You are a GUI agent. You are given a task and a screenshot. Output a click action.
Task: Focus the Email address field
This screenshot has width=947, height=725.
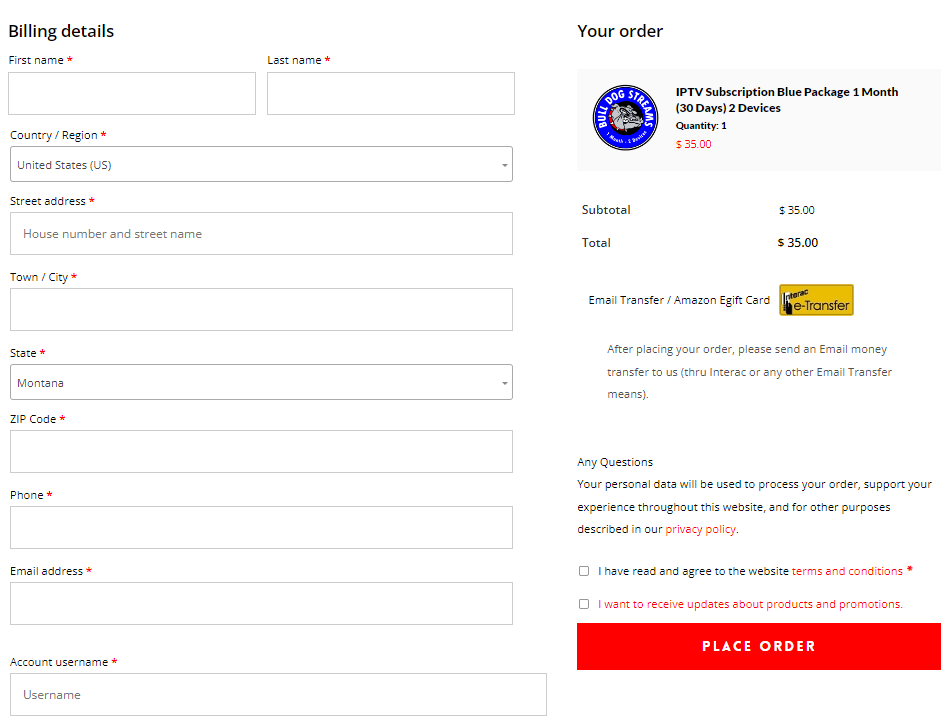261,604
